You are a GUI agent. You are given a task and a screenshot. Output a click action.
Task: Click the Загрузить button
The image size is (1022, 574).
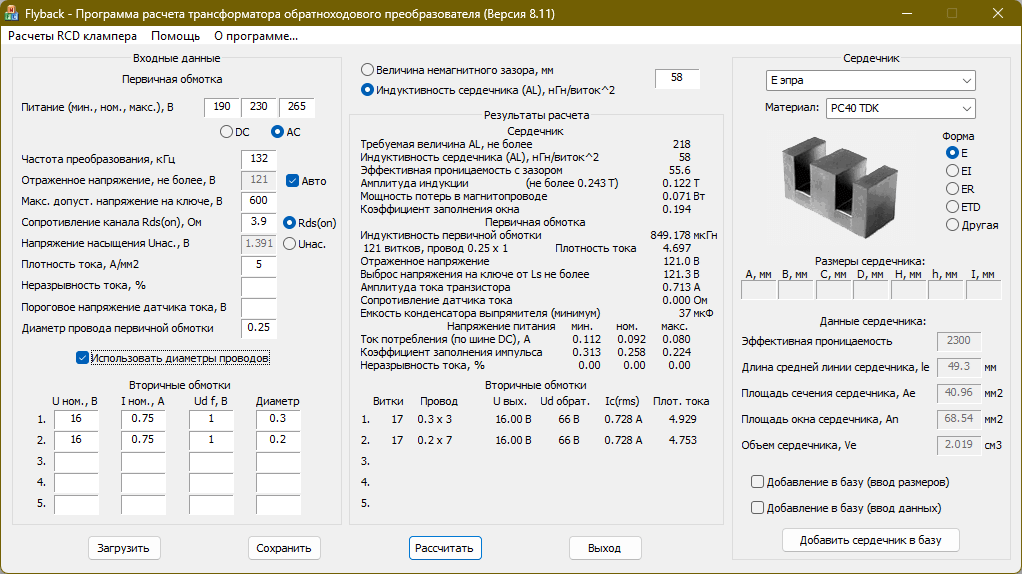[123, 548]
